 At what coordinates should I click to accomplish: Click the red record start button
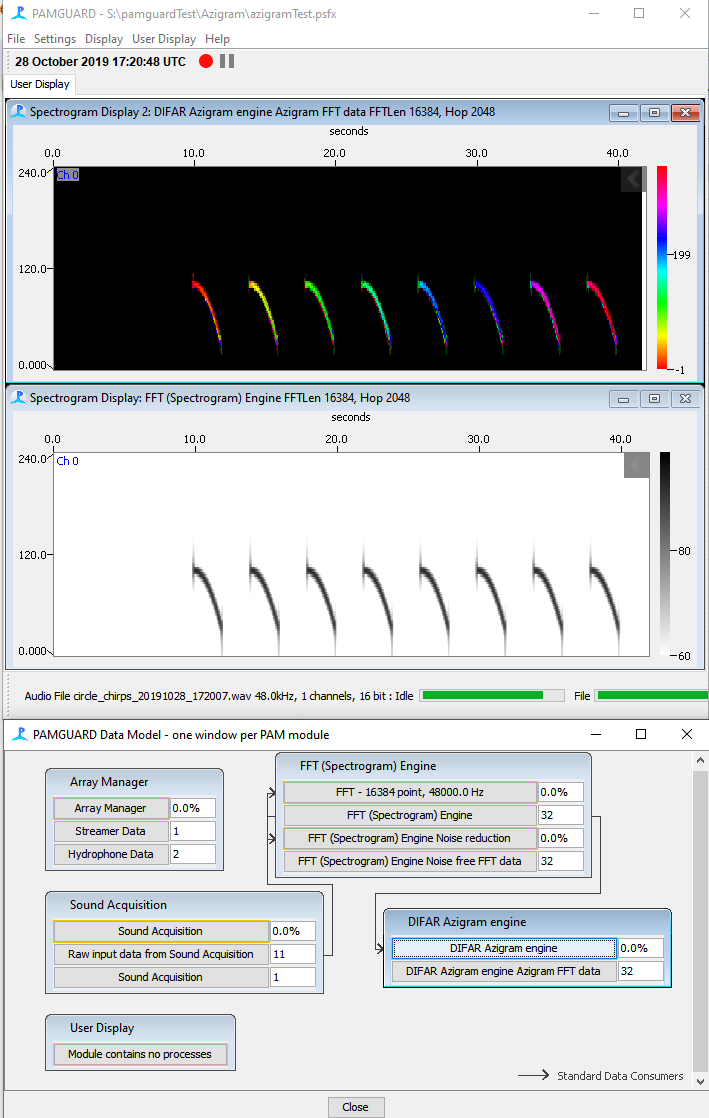coord(206,61)
